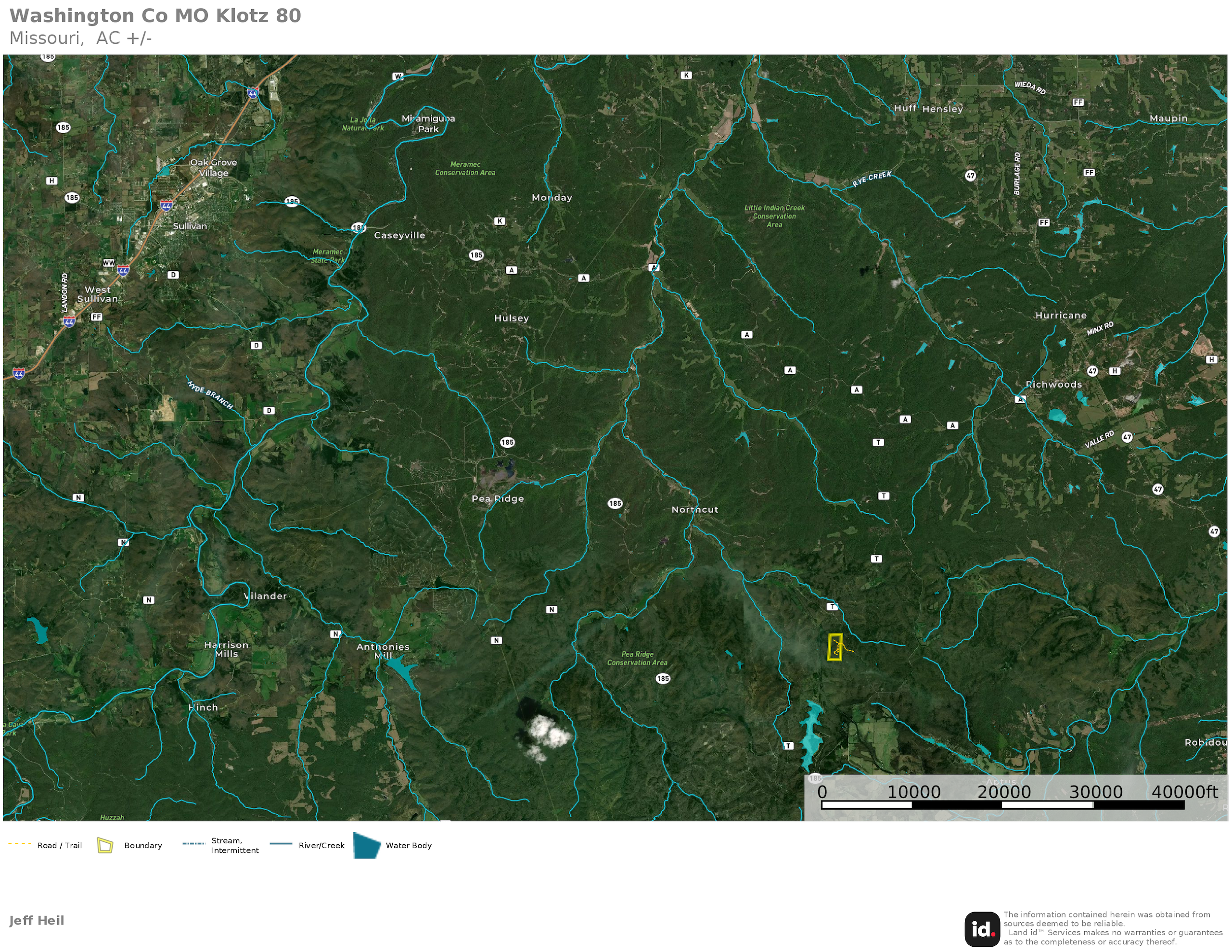Screen dimensions: 1232x952
Task: Click the map scale bar
Action: 1002,805
